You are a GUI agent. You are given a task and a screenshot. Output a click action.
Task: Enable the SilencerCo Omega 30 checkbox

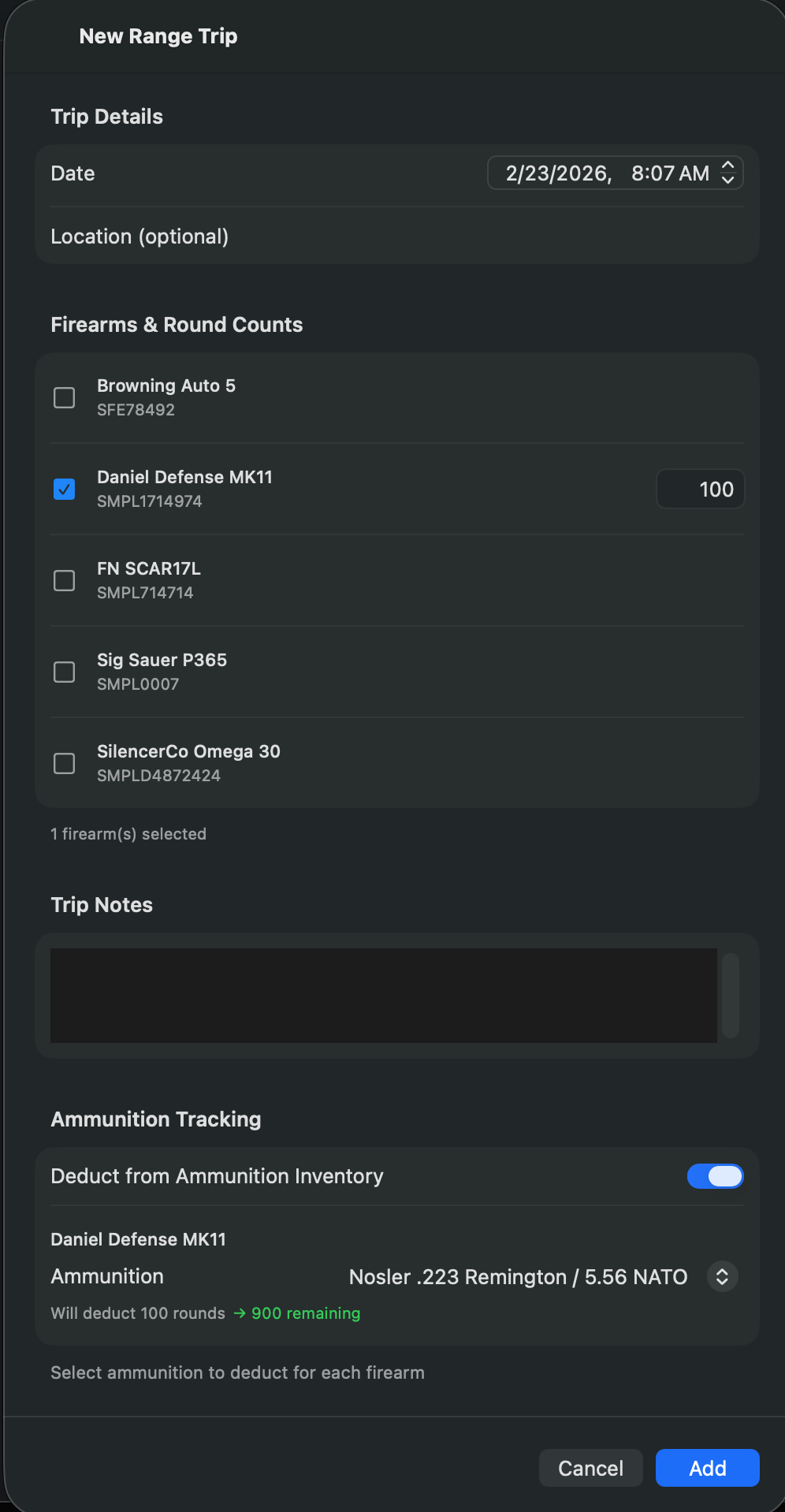point(65,763)
